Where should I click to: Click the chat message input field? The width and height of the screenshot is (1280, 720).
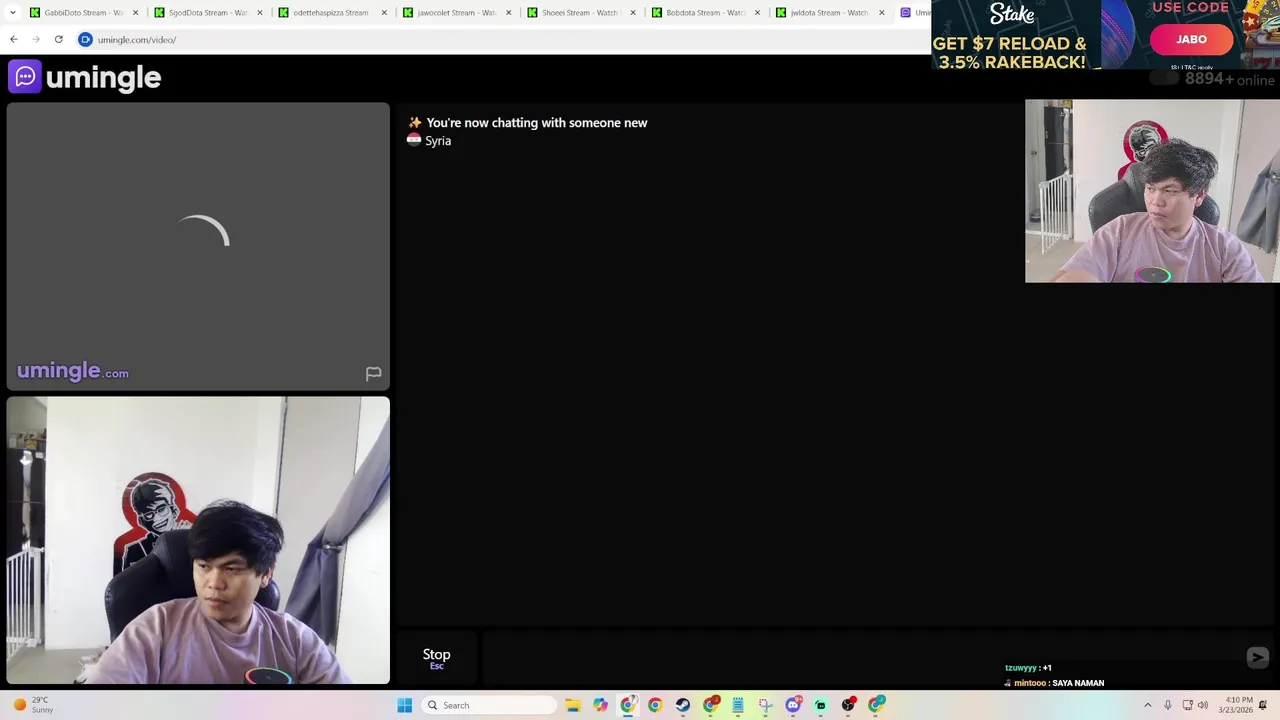[x=860, y=658]
